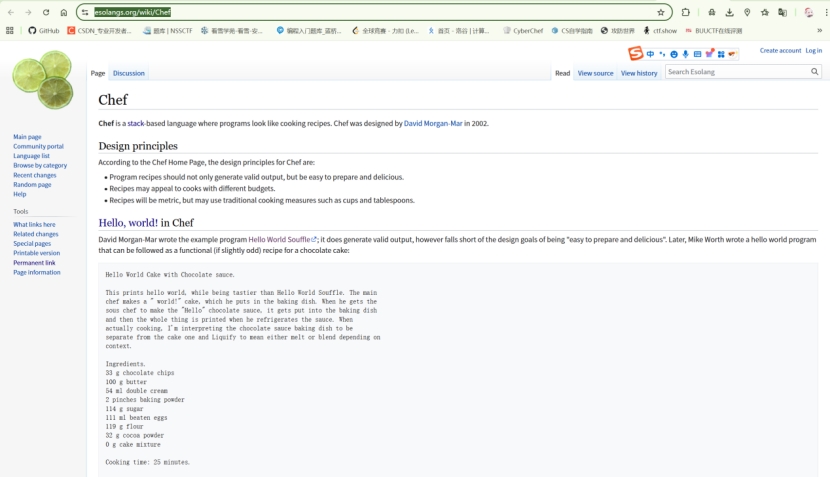Focus the Search Esolang input field
Screen dimensions: 830x477
(x=736, y=72)
